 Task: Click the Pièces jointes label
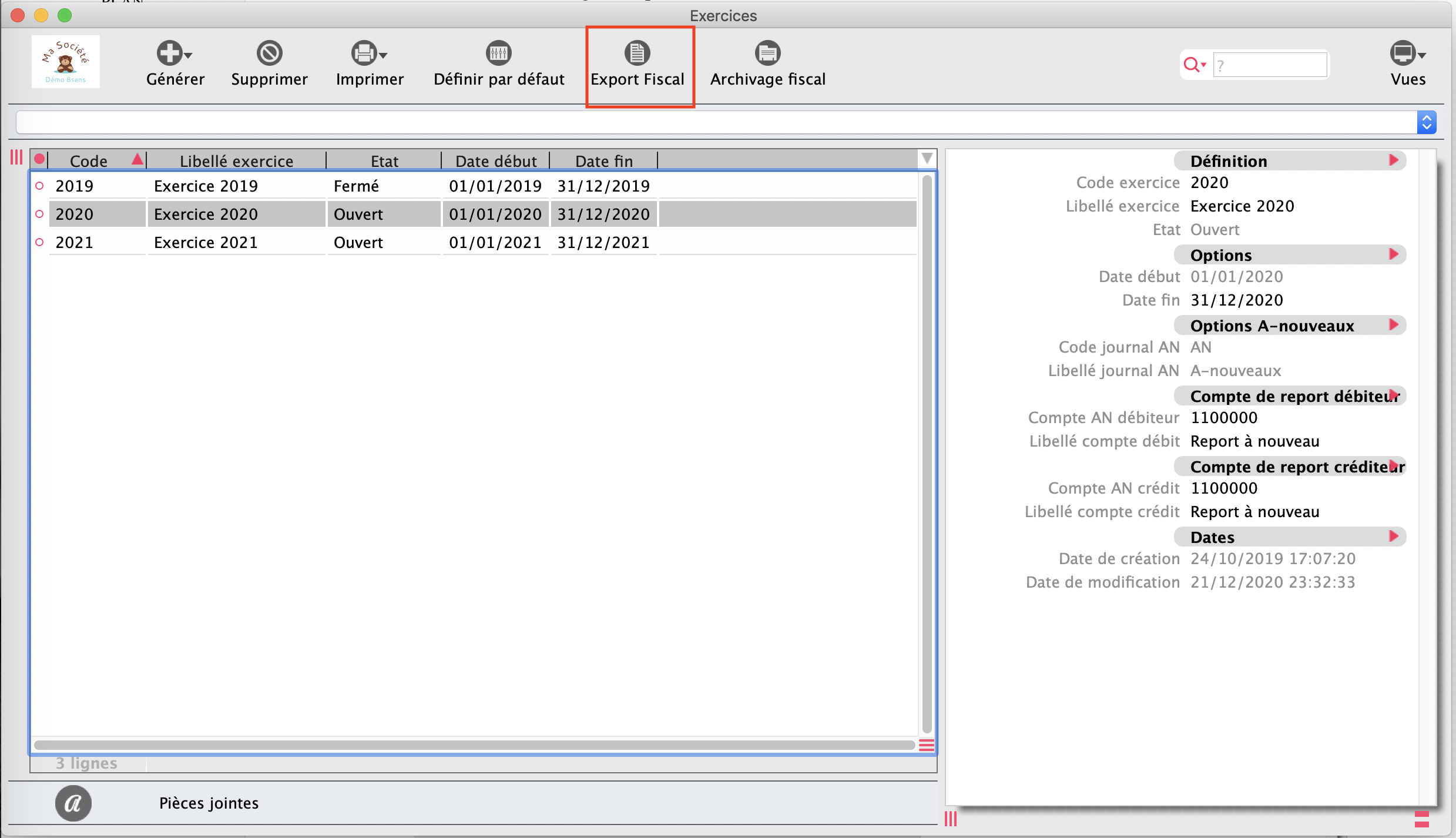[209, 803]
